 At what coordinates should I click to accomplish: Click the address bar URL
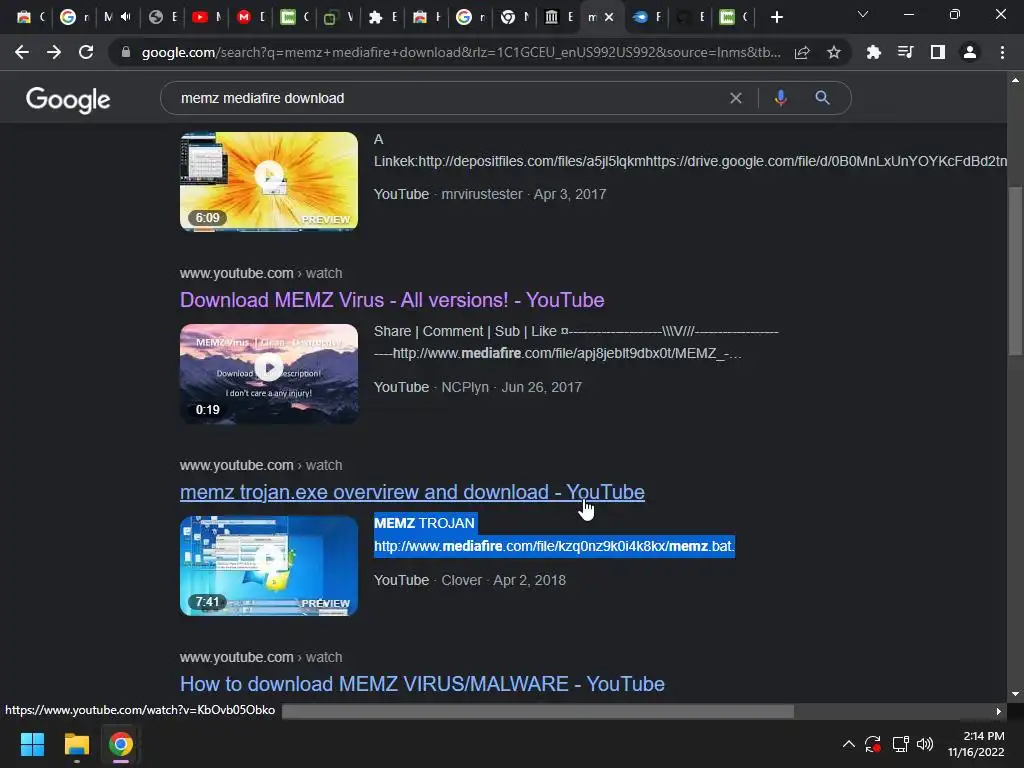coord(460,52)
